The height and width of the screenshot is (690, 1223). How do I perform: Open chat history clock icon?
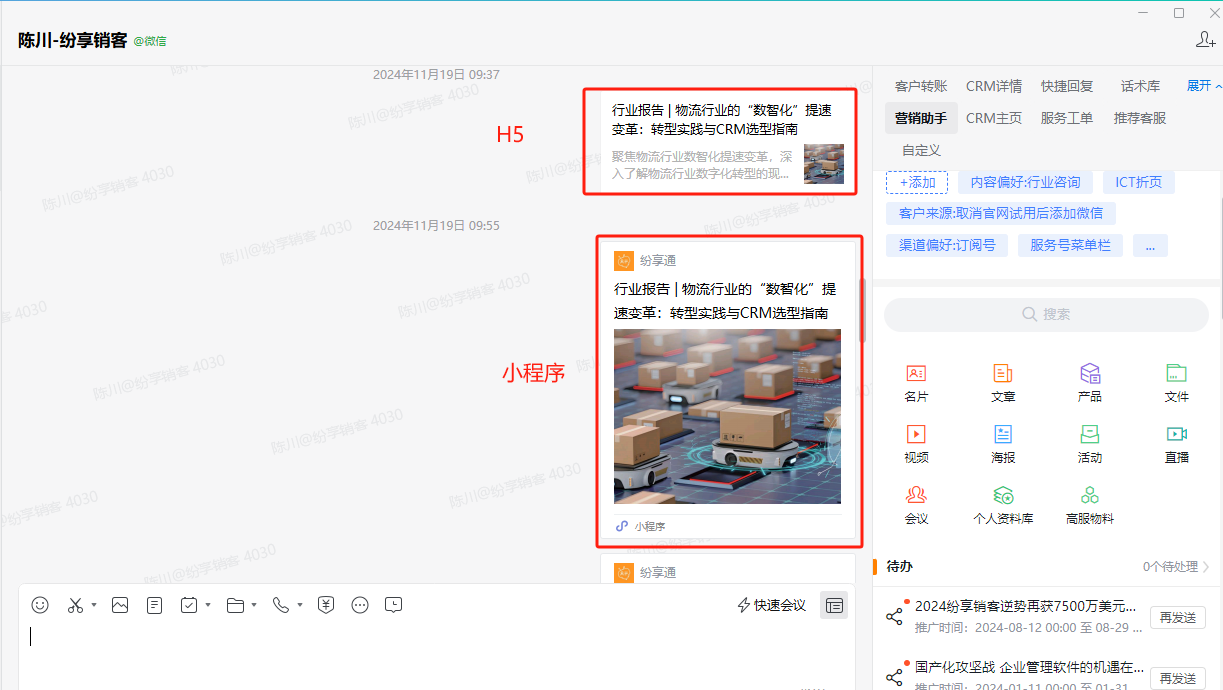(x=394, y=605)
